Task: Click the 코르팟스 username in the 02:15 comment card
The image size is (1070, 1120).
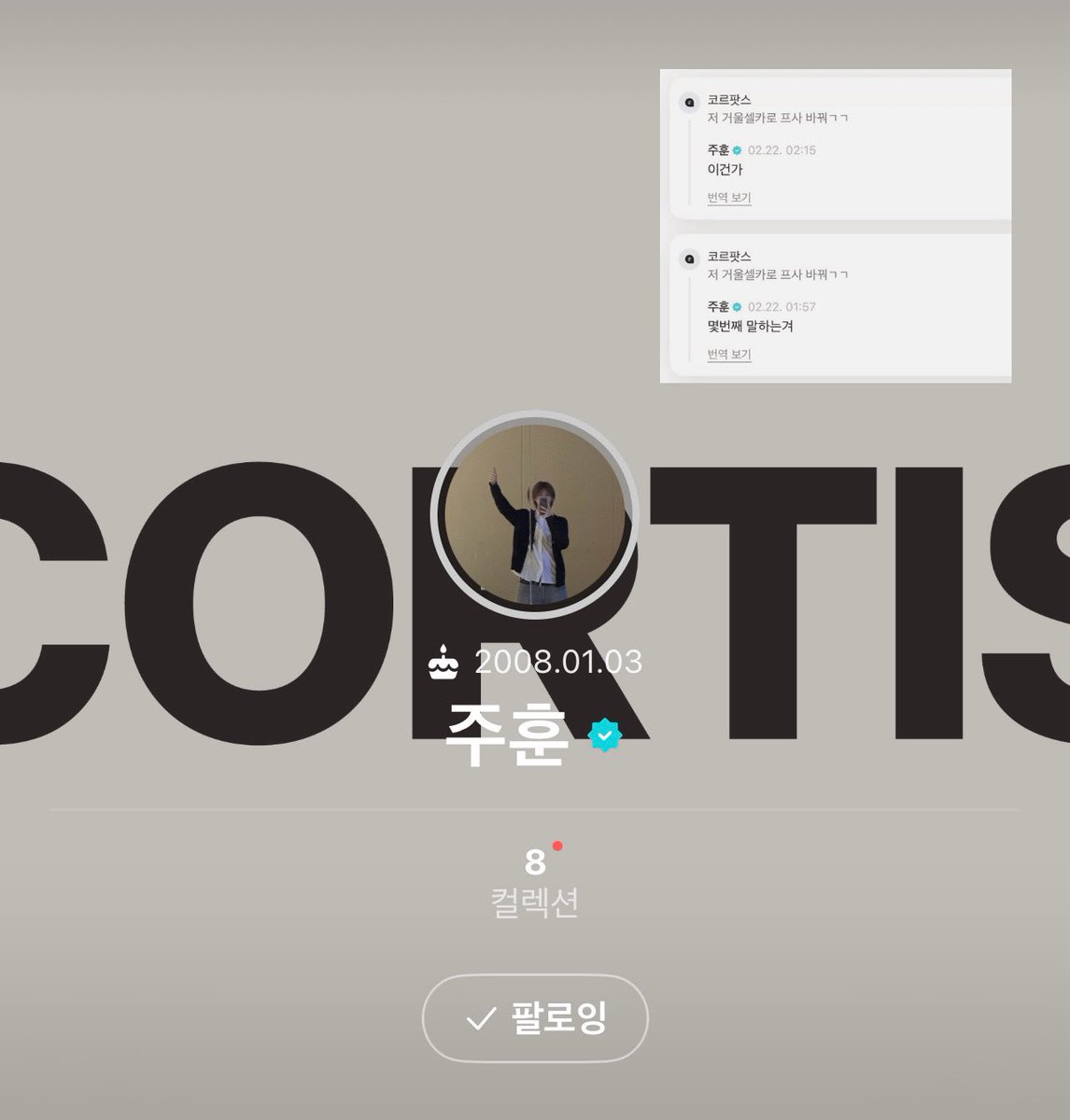Action: 729,100
